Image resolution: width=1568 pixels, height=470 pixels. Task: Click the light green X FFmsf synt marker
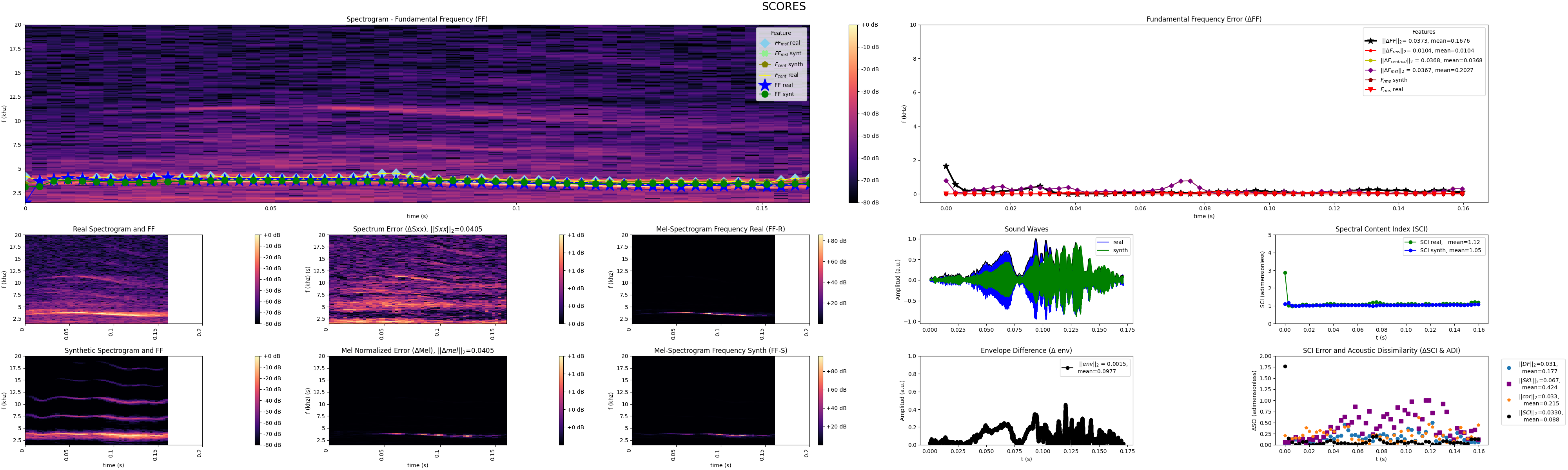point(764,54)
